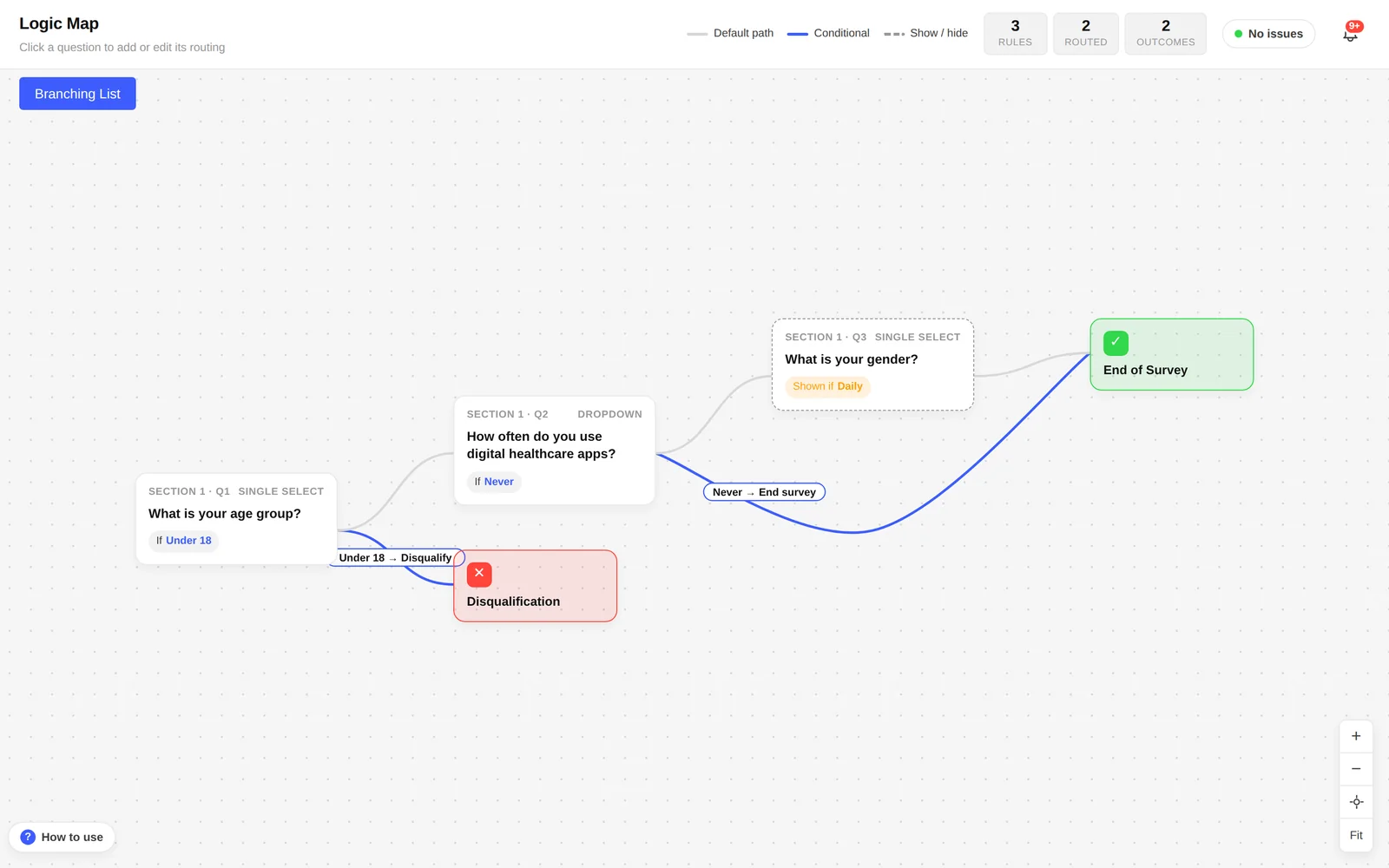Viewport: 1389px width, 868px height.
Task: Select the 'What is your age group?' card
Action: [236, 519]
